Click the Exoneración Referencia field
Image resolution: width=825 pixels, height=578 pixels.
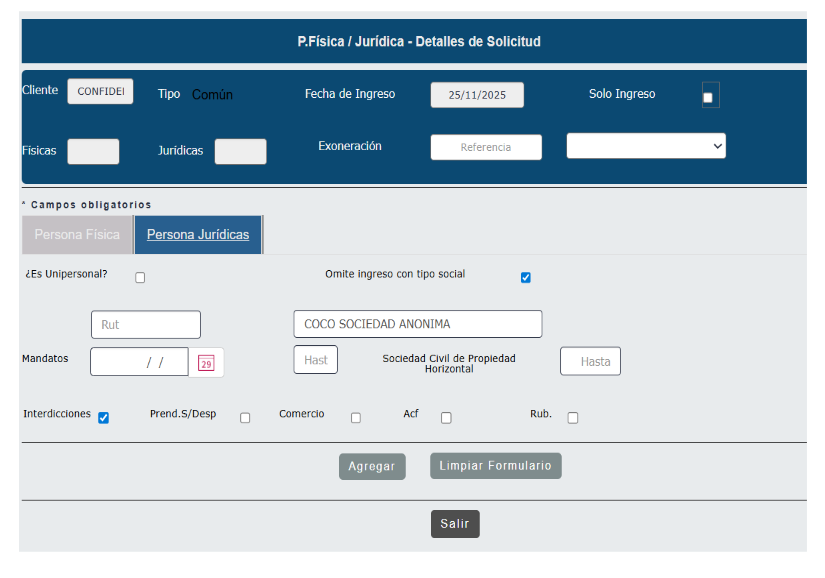click(x=486, y=147)
